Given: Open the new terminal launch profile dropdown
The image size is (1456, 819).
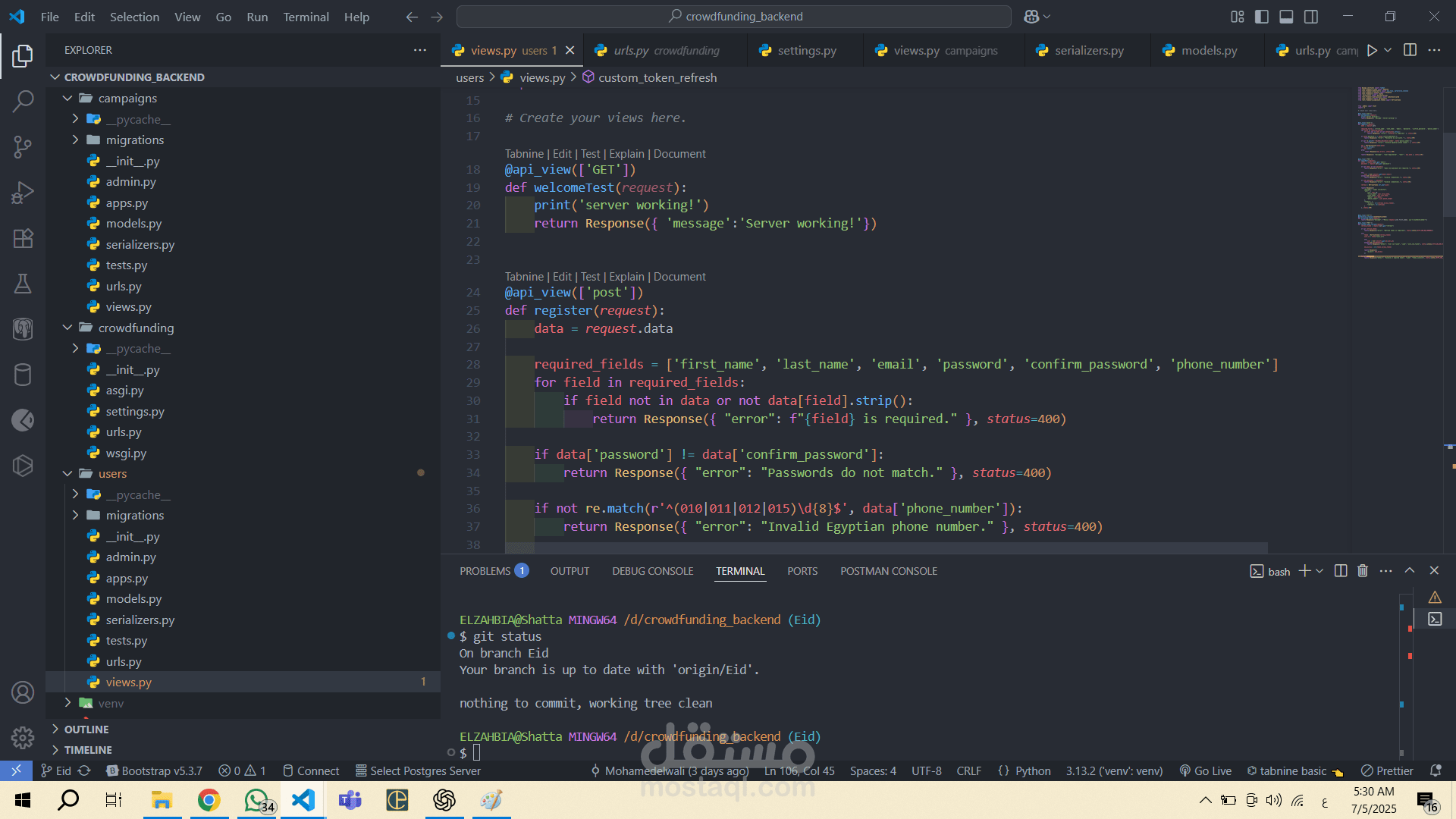Looking at the screenshot, I should tap(1320, 571).
